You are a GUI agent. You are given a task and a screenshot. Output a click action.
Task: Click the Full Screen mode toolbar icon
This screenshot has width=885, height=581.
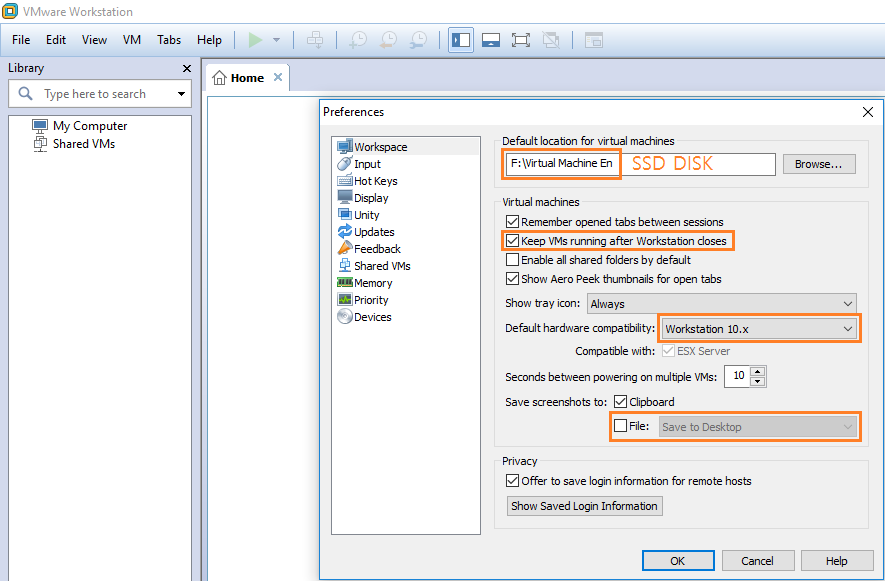[x=520, y=40]
